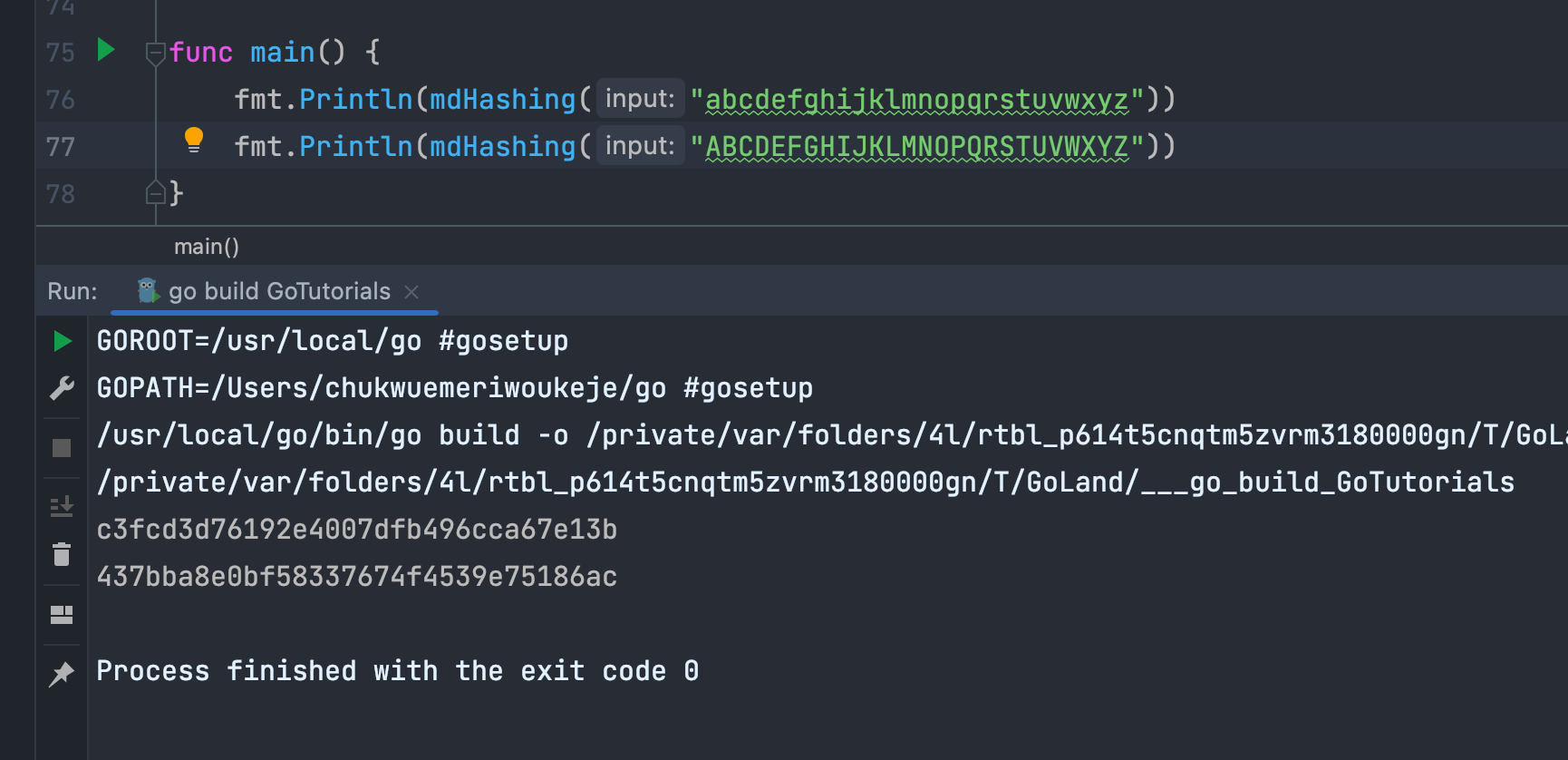Click the gopher icon on the run tab
This screenshot has width=1568, height=760.
(148, 291)
